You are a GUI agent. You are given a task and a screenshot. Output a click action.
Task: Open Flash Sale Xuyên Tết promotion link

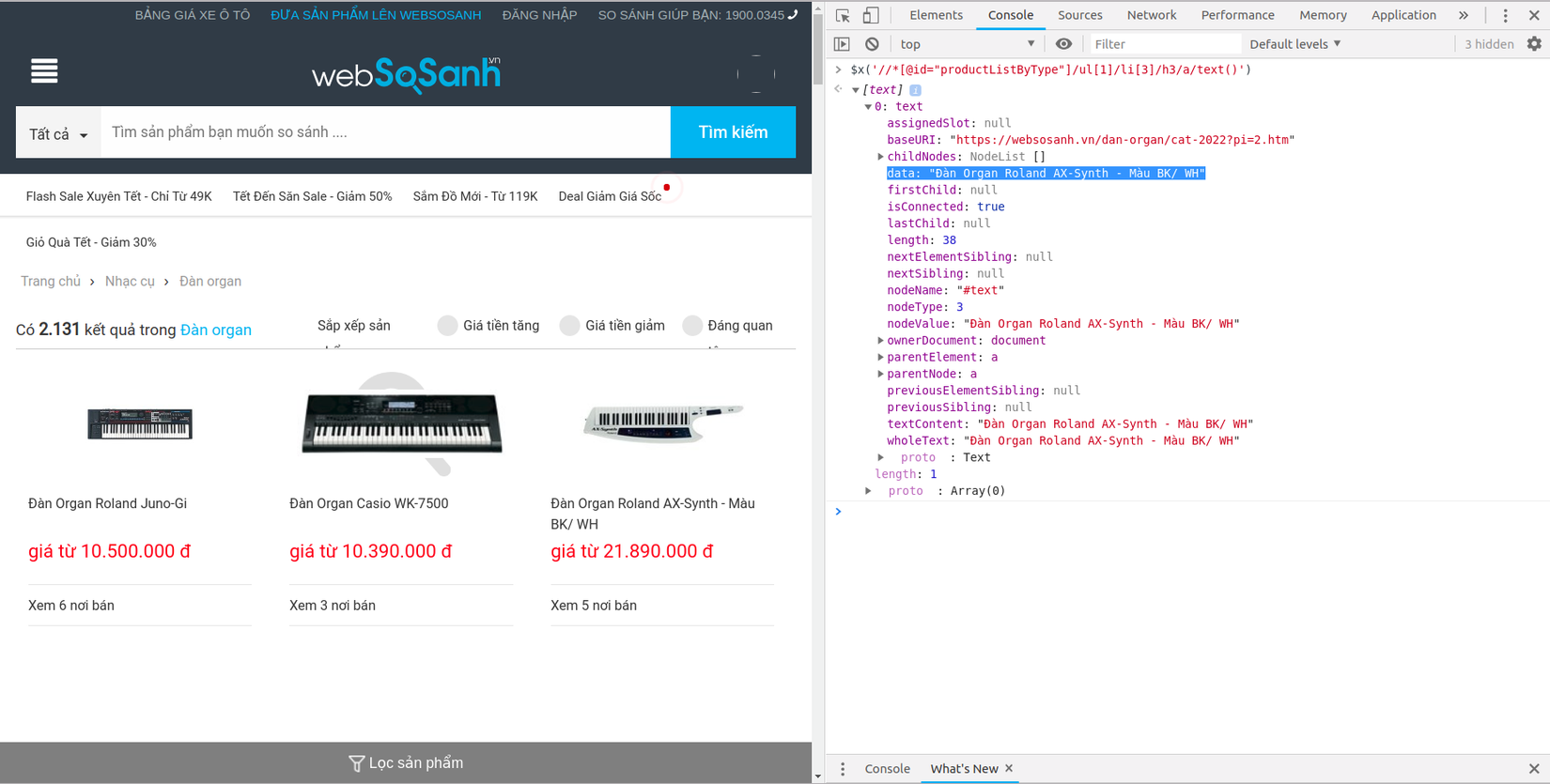[119, 196]
